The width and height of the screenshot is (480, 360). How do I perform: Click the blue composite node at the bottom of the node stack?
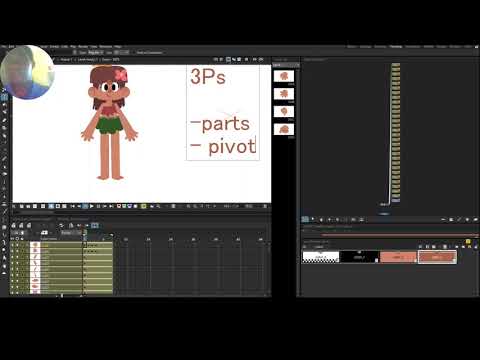pos(396,201)
